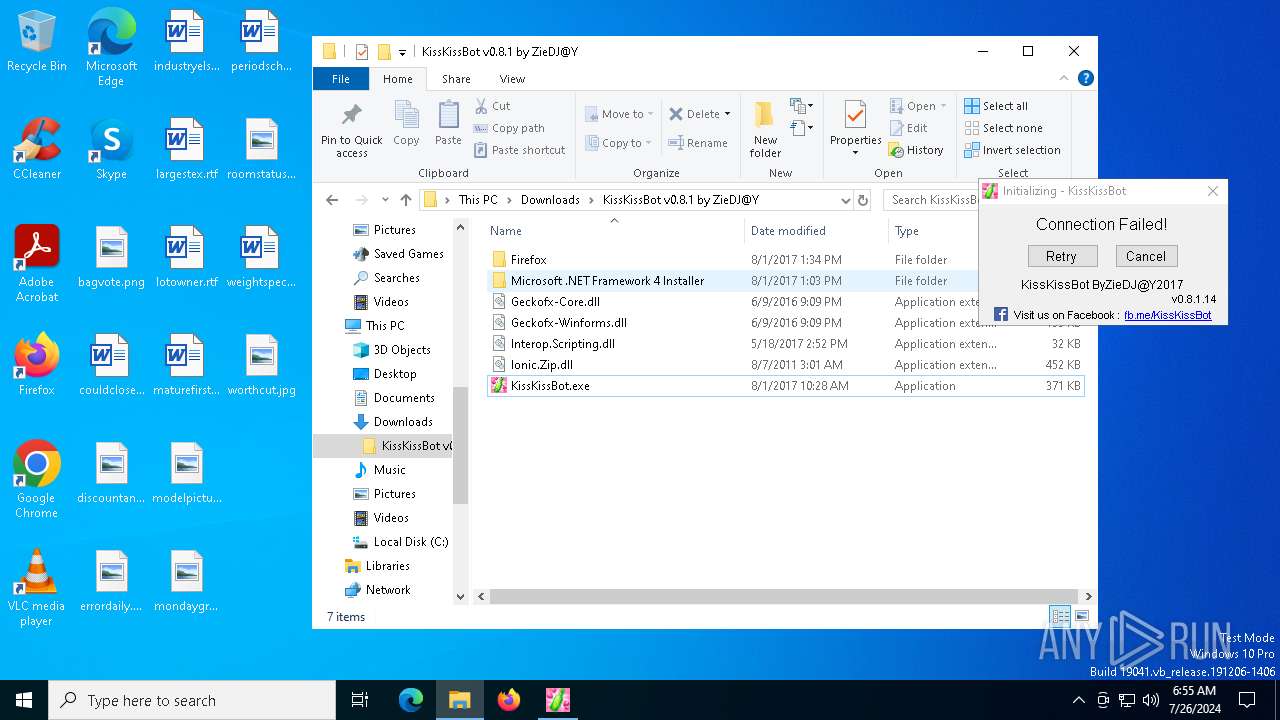This screenshot has width=1280, height=720.
Task: Open Recycle Bin on desktop
Action: (37, 42)
